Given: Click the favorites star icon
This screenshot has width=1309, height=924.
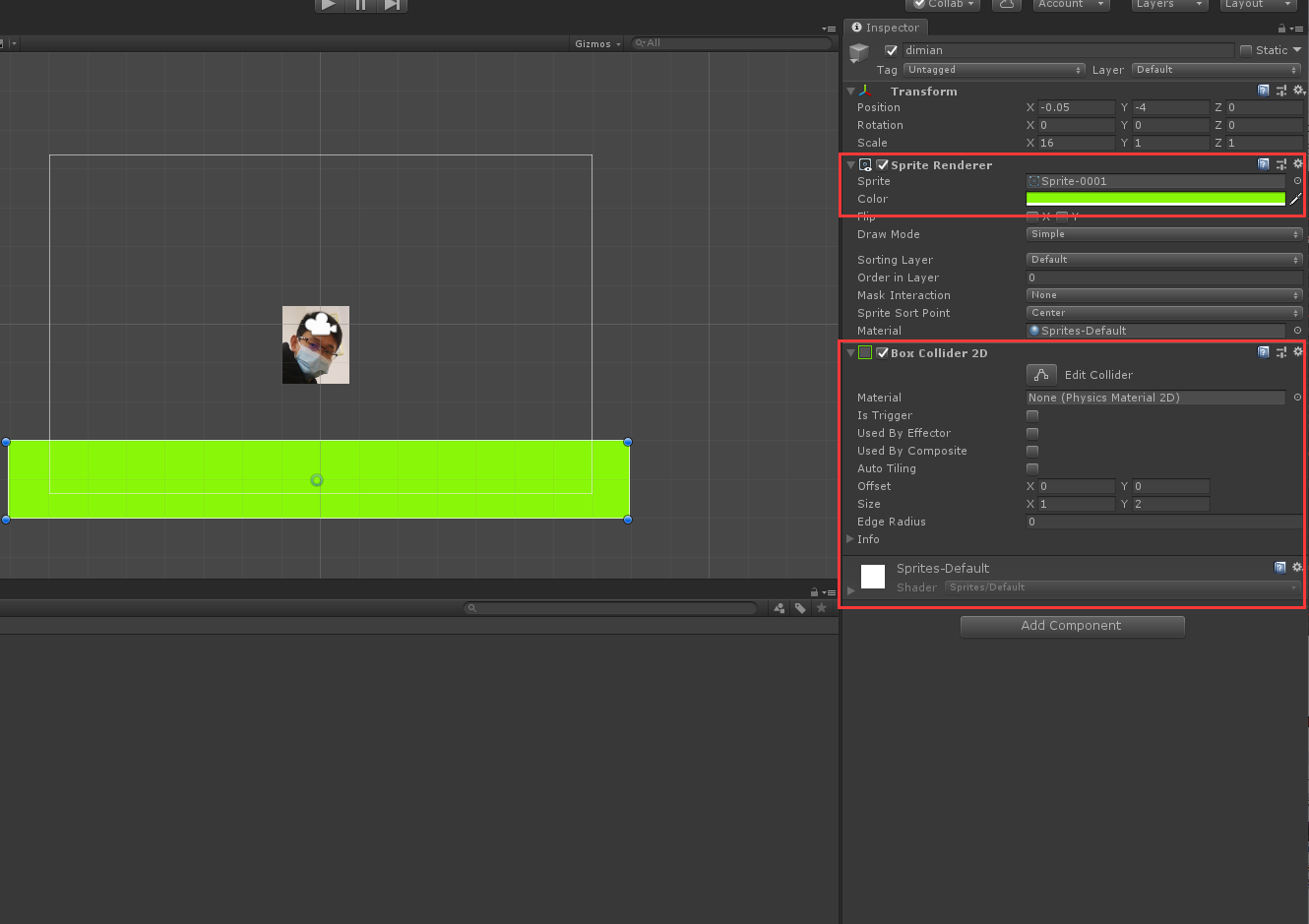Looking at the screenshot, I should [822, 608].
